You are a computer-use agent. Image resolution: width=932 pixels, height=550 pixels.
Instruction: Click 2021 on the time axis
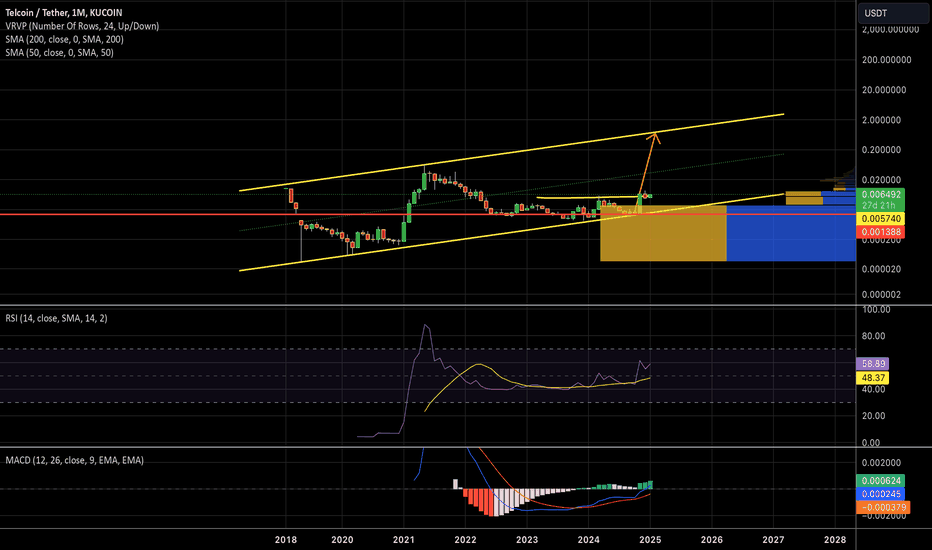click(x=404, y=540)
